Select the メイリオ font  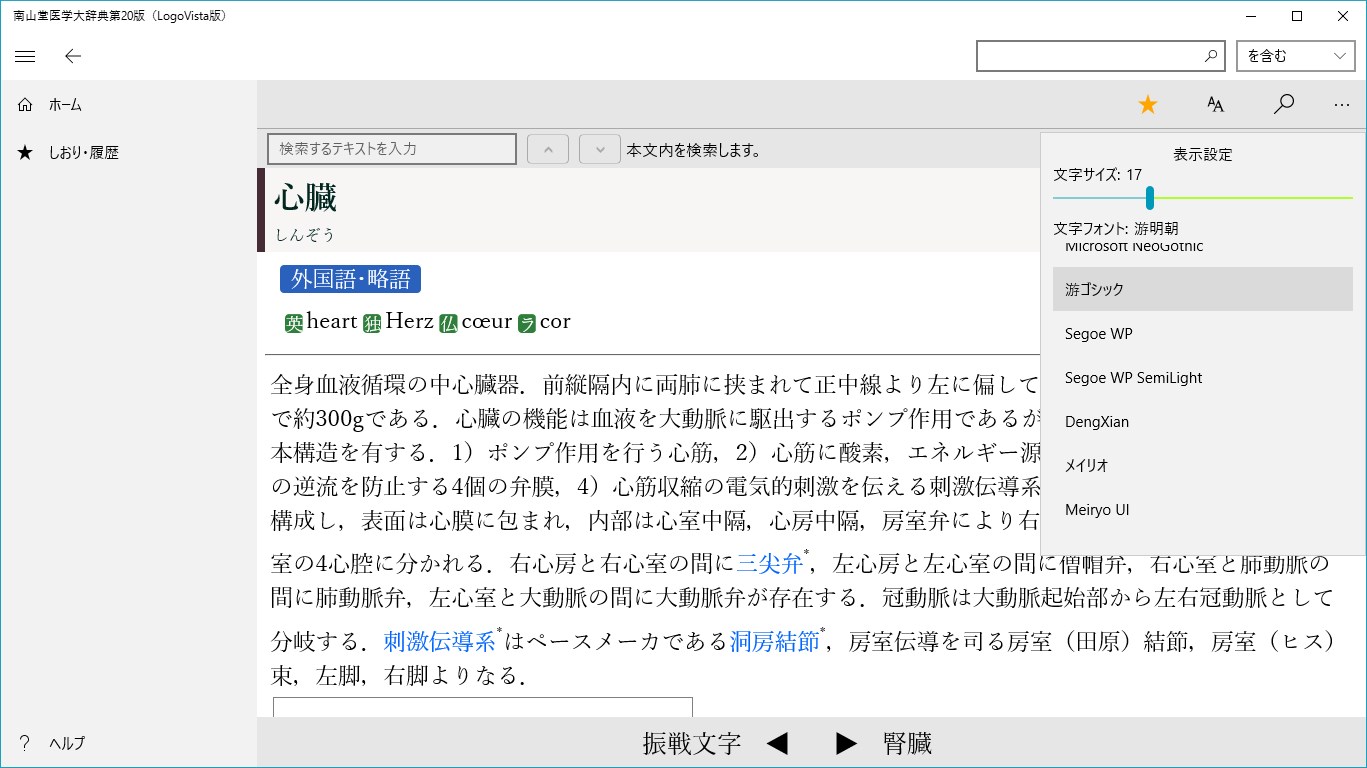1203,466
